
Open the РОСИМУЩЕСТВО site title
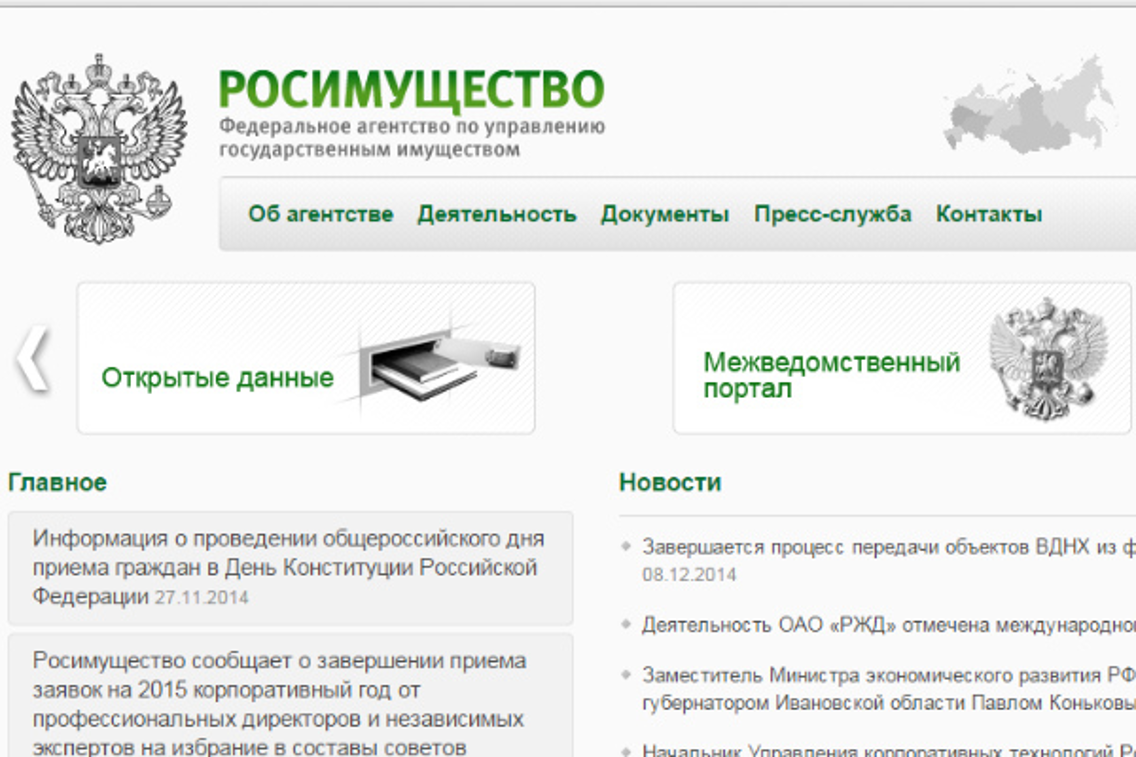point(412,89)
